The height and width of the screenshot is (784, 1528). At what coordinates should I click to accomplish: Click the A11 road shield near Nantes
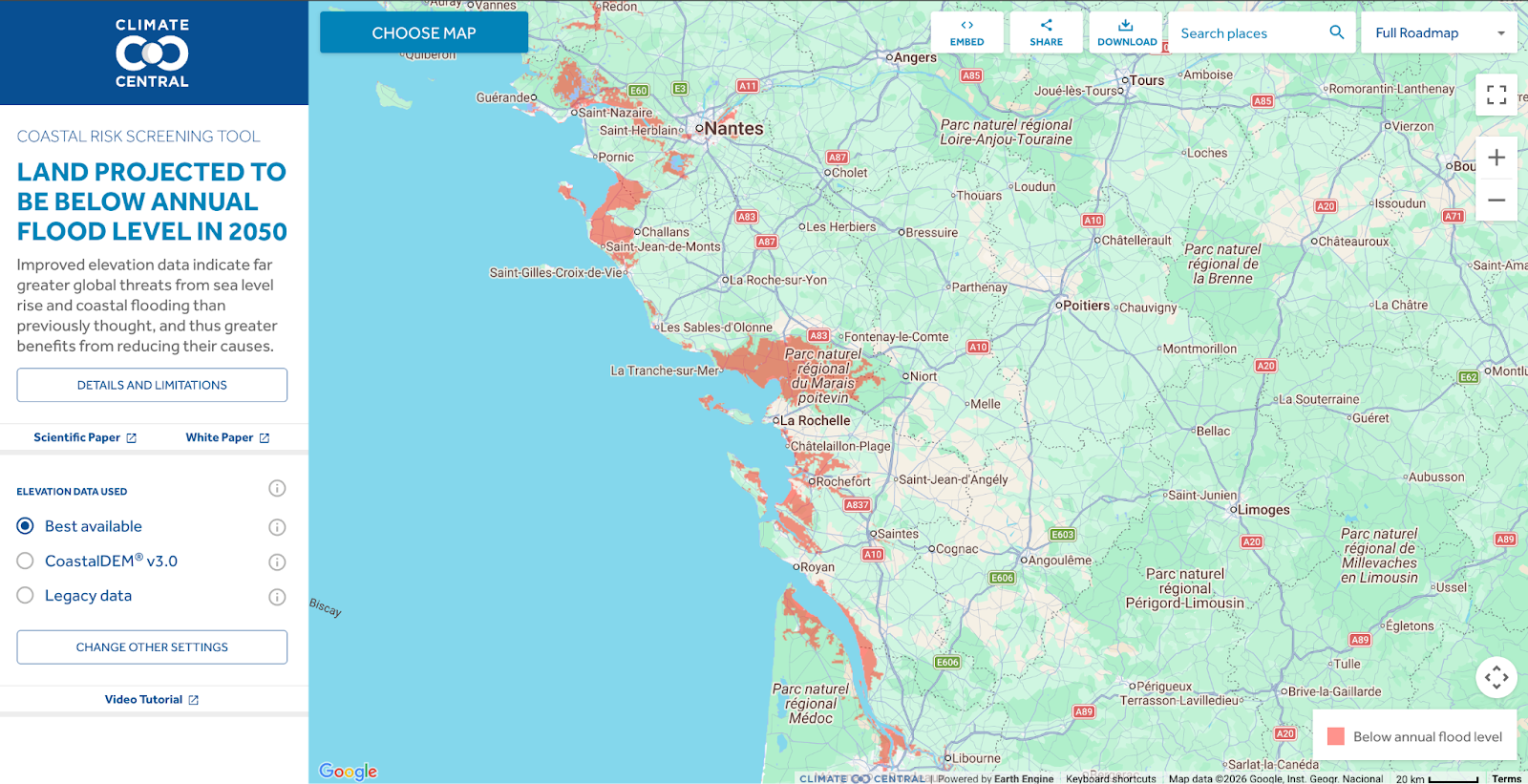748,86
